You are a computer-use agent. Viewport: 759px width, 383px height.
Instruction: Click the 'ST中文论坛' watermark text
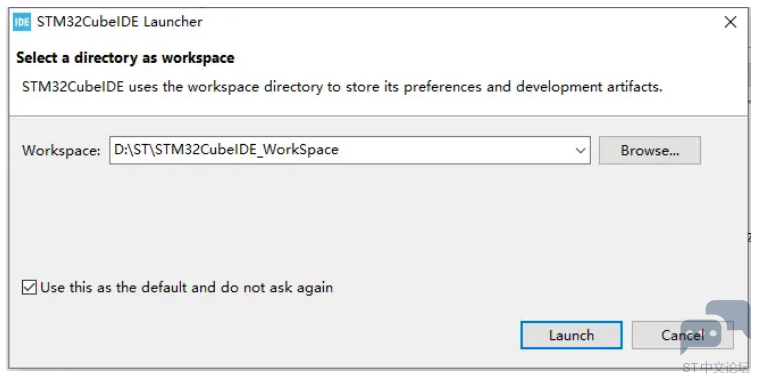point(715,368)
